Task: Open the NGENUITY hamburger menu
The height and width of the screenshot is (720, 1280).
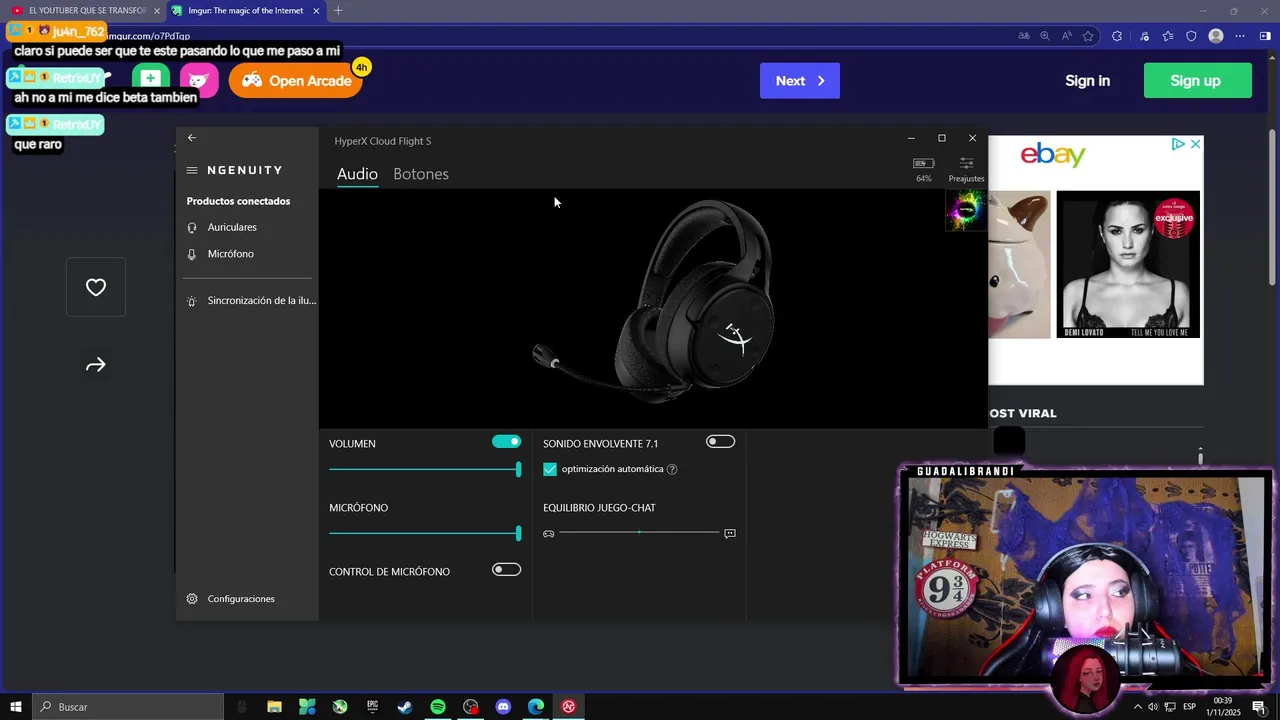Action: (192, 170)
